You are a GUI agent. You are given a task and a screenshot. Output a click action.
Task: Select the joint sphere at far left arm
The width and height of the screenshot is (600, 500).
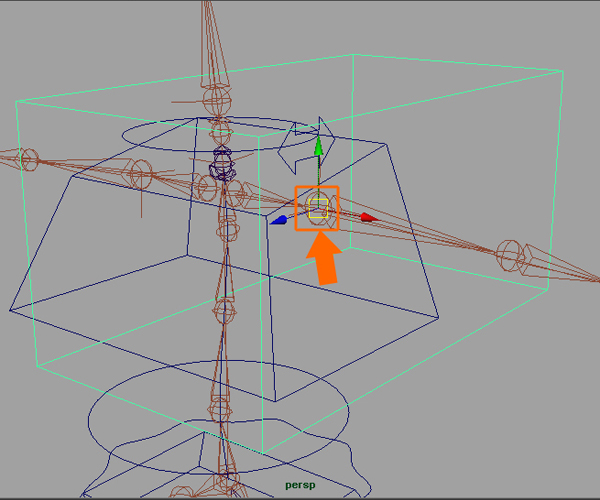pyautogui.click(x=29, y=160)
